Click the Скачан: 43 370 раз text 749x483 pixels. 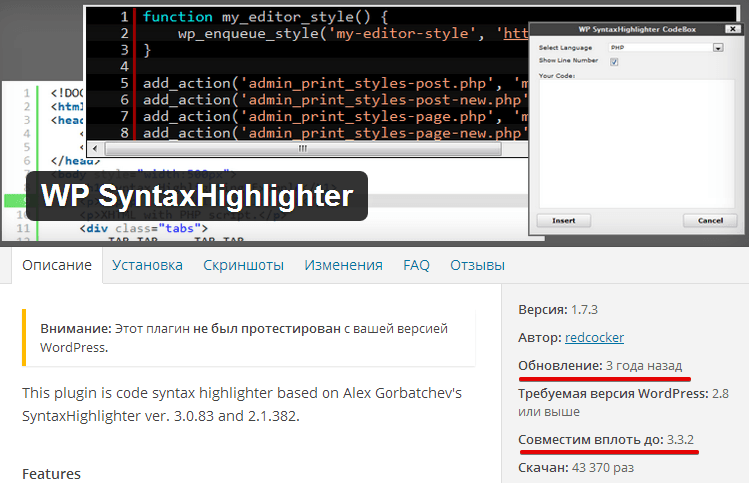(x=576, y=468)
